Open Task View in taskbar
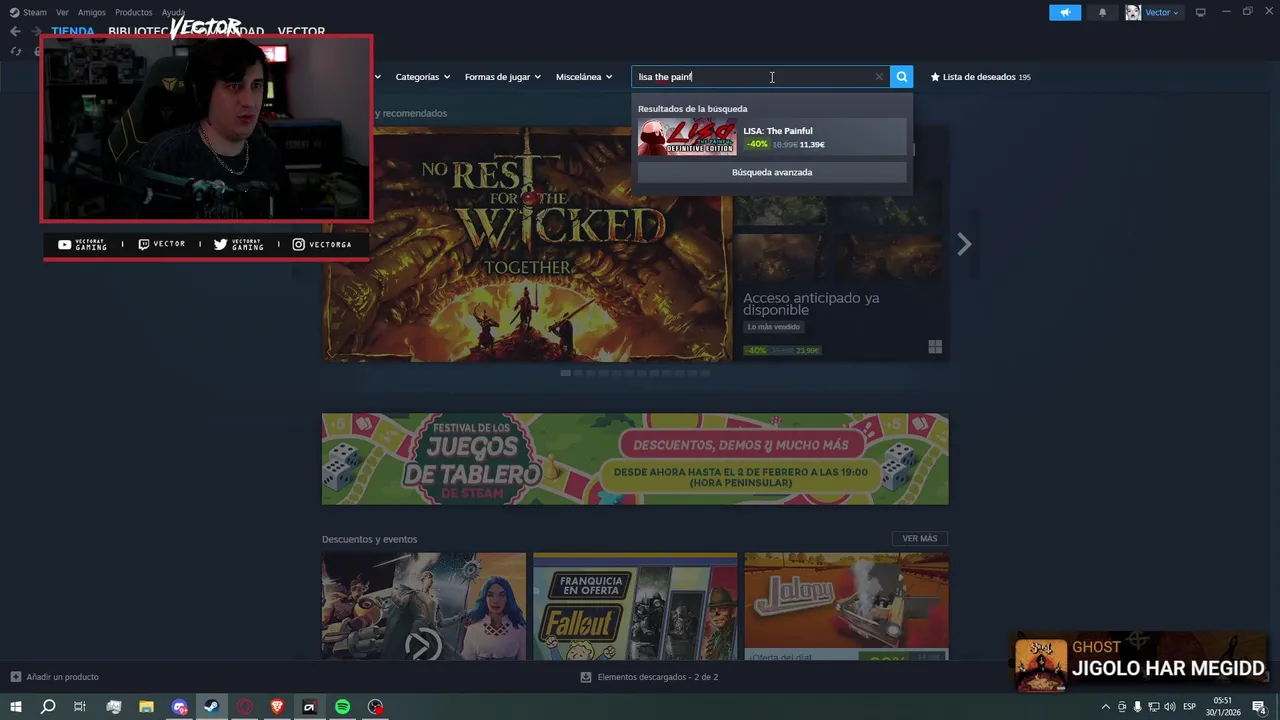The height and width of the screenshot is (720, 1280). click(80, 707)
